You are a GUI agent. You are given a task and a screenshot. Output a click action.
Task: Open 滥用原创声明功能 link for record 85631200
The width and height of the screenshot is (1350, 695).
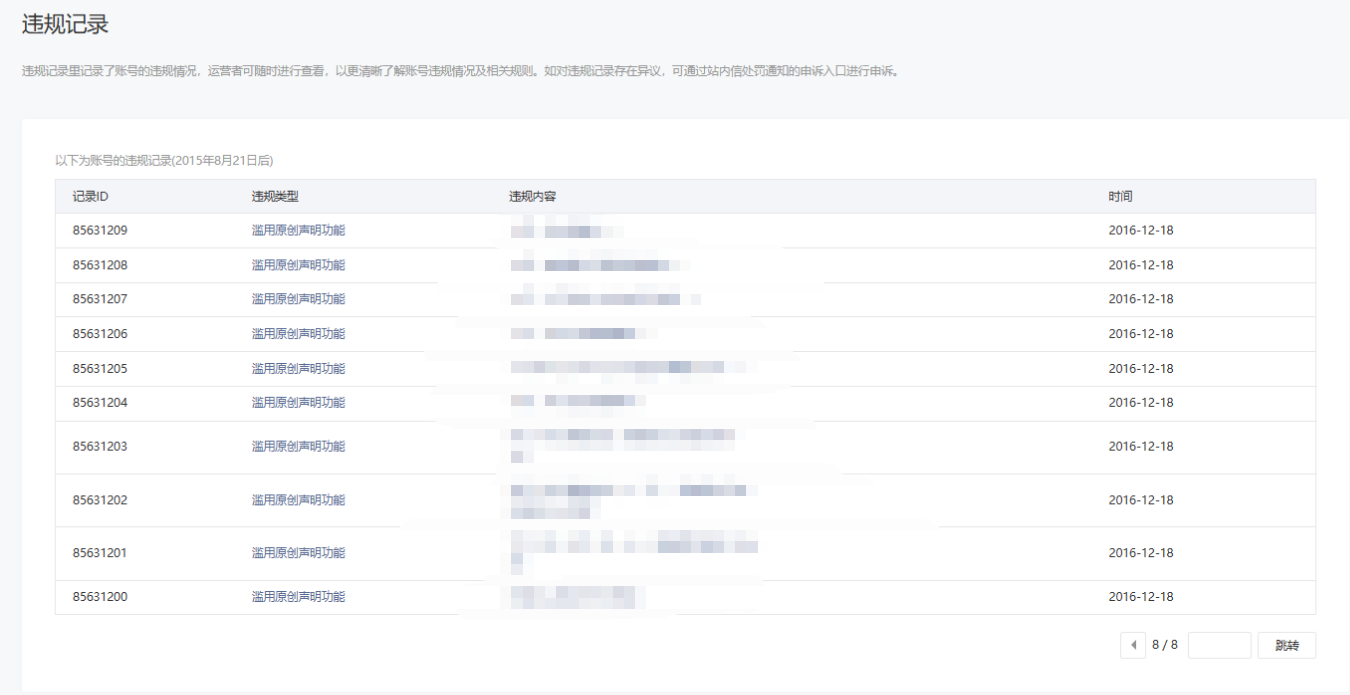[x=298, y=597]
